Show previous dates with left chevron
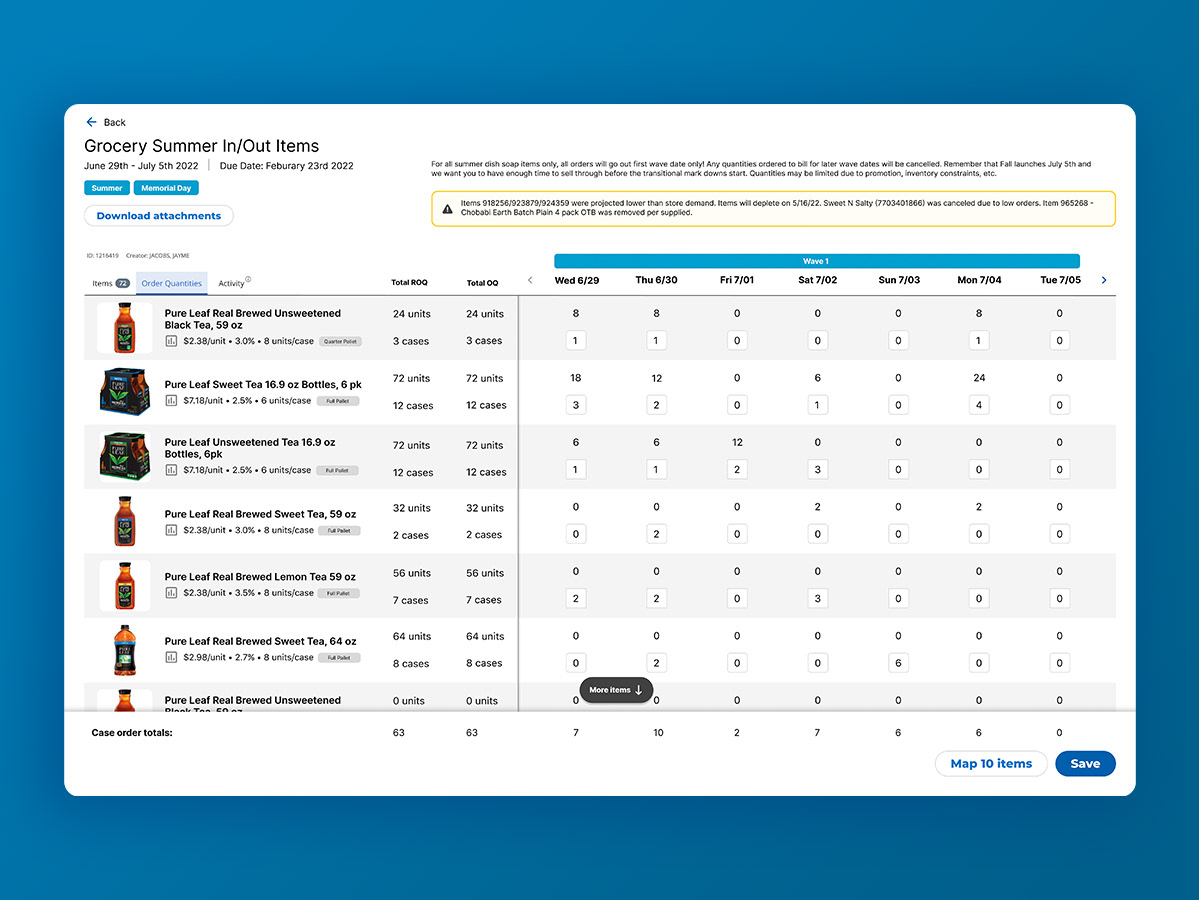This screenshot has width=1199, height=900. (530, 280)
